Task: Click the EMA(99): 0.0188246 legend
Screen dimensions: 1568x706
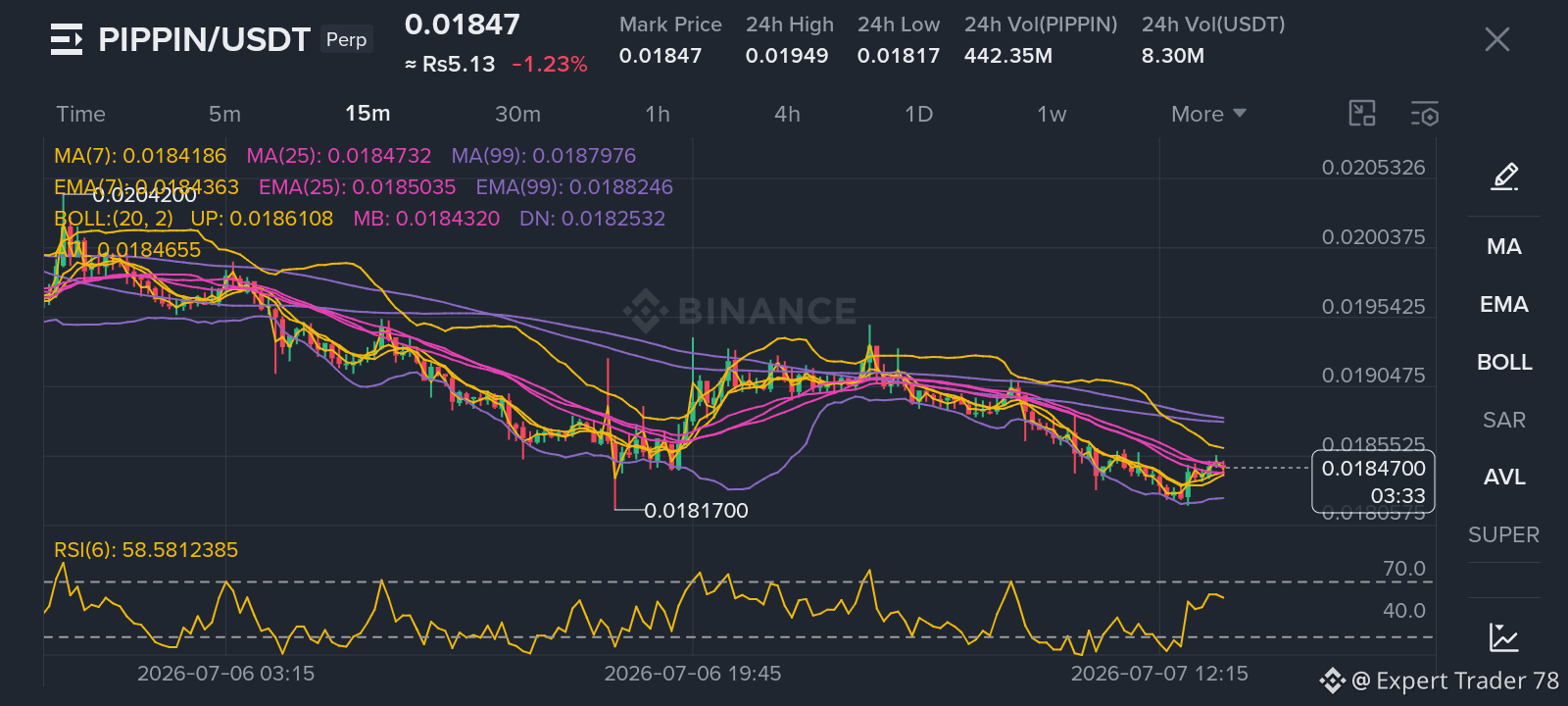Action: click(574, 187)
